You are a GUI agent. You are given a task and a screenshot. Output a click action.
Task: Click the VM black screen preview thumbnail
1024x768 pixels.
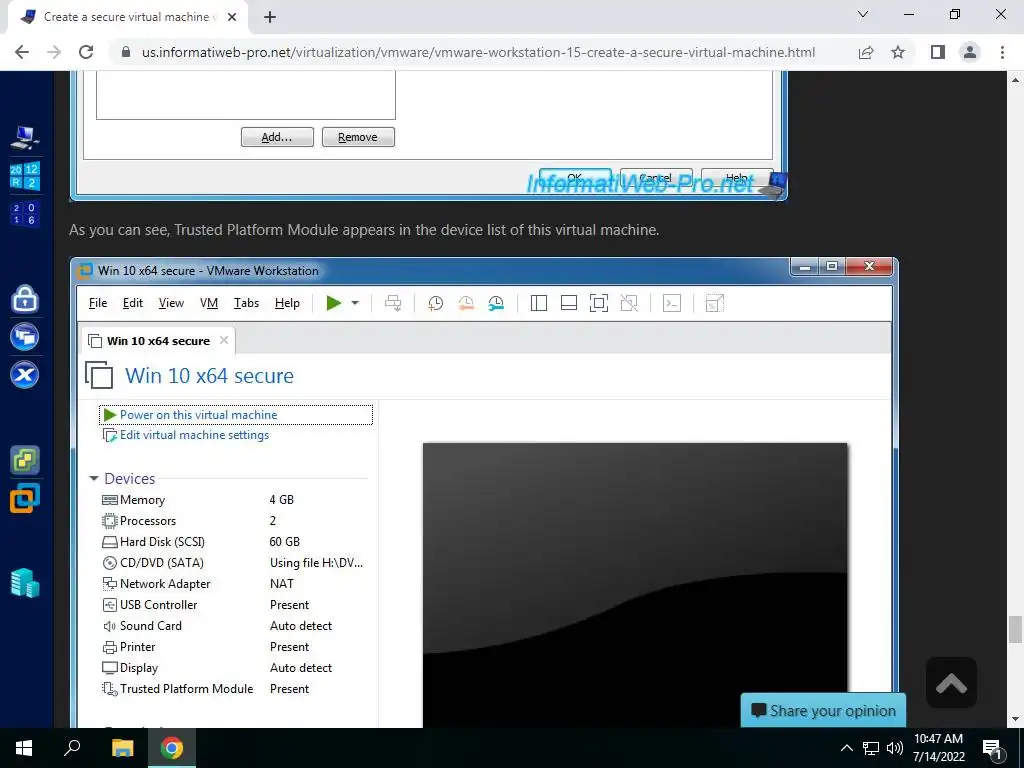pos(635,585)
